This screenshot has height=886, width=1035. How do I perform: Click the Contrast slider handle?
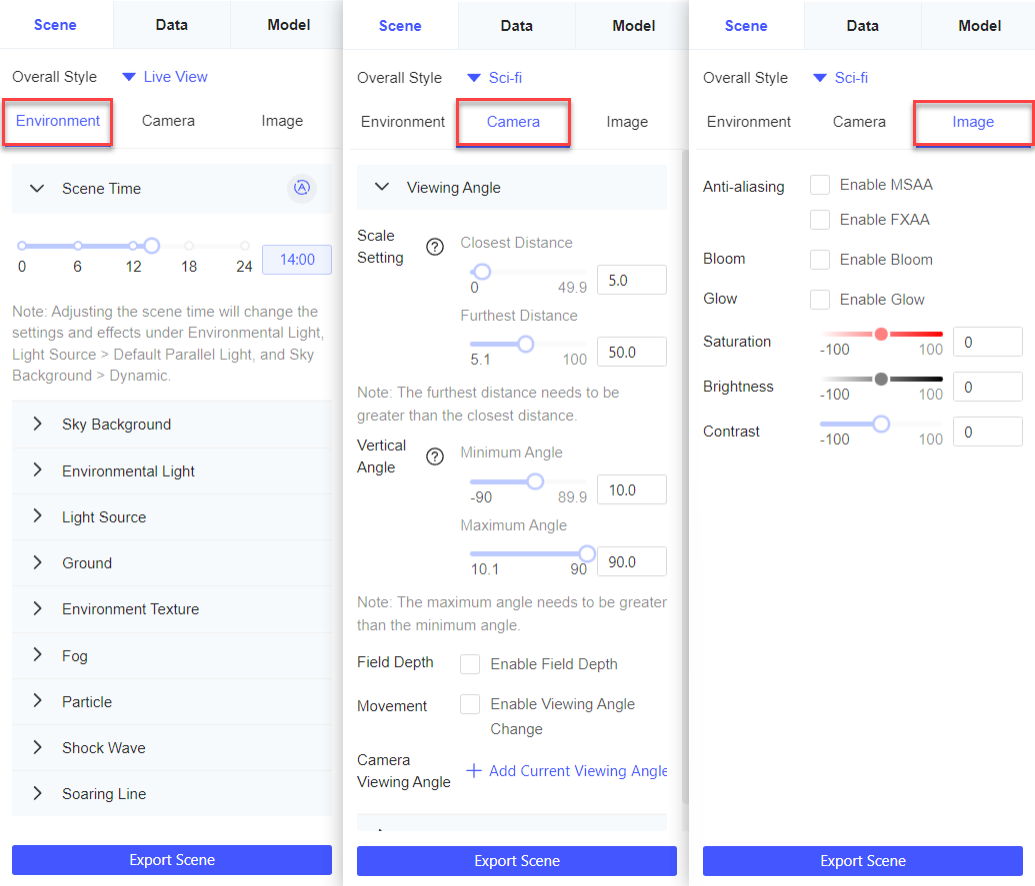pos(881,424)
